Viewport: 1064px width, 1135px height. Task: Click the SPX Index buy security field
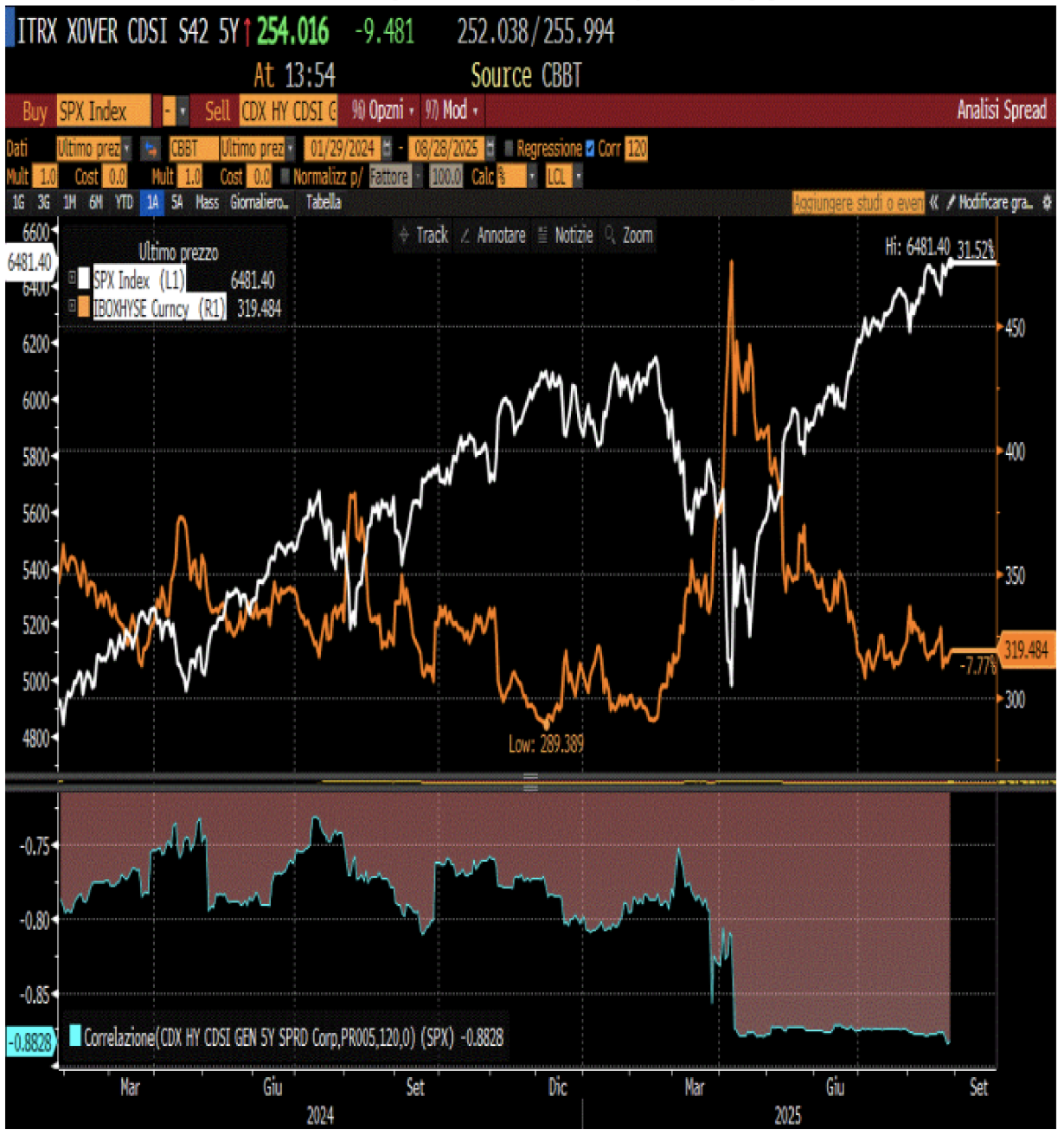(104, 111)
